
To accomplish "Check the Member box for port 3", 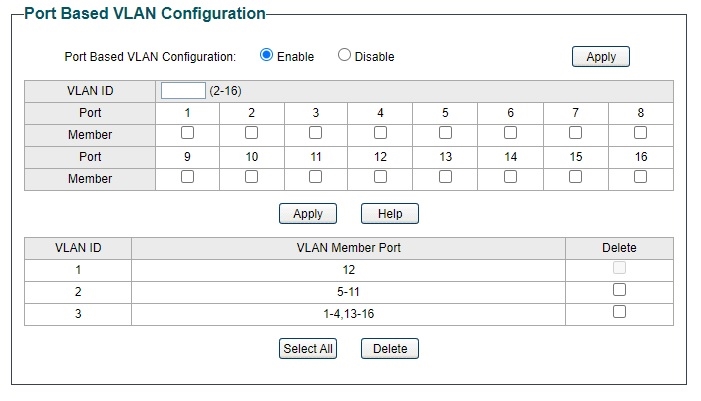I will [x=316, y=133].
